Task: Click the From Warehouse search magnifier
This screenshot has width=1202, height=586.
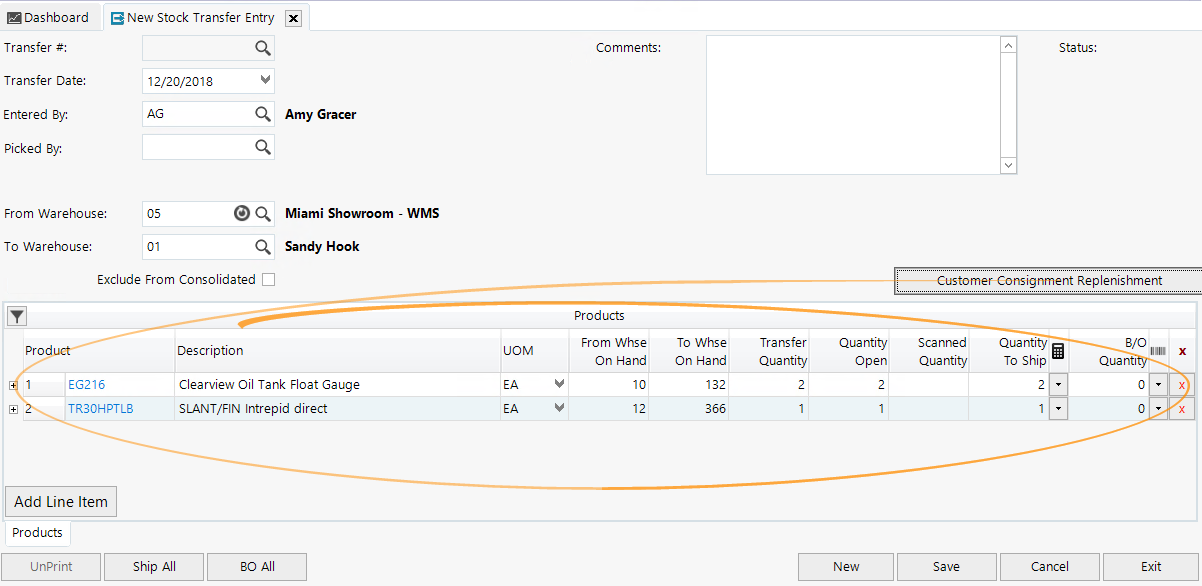Action: (x=262, y=213)
